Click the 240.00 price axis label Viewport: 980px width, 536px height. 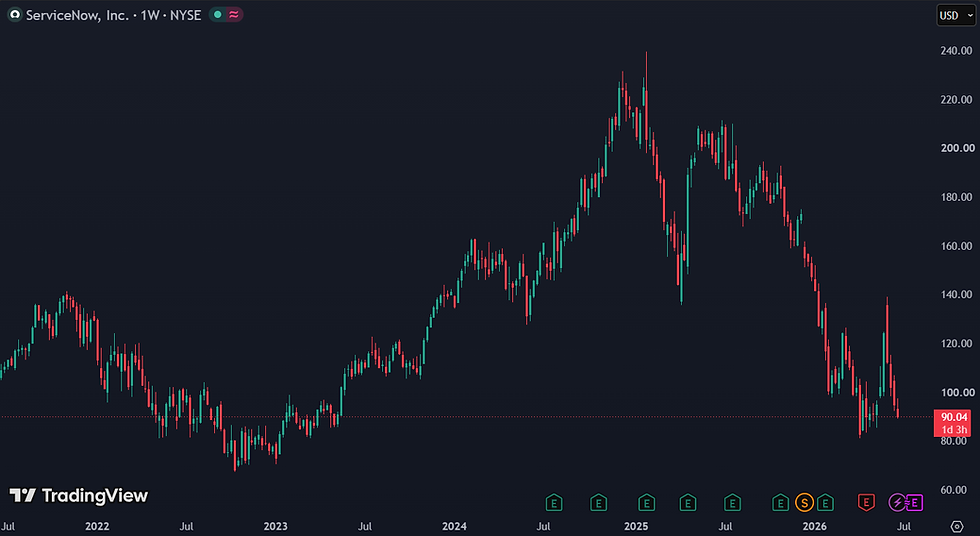pos(956,51)
